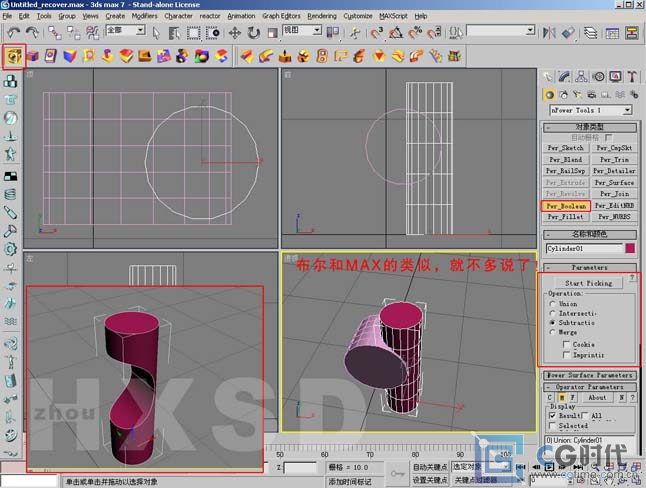Activate the Select and Move tool
Viewport: 646px width, 488px height.
(x=234, y=33)
